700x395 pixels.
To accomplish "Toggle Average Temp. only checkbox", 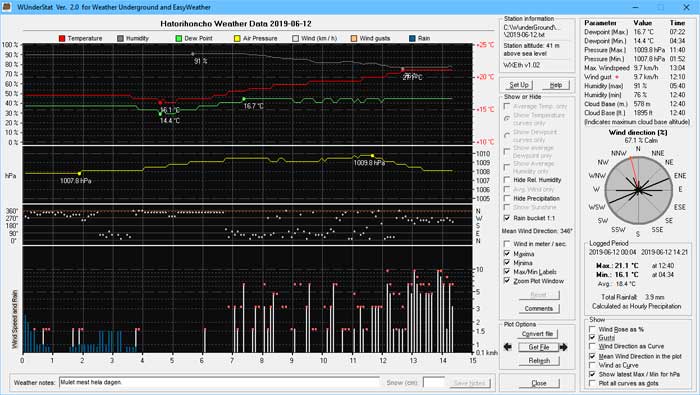I will tap(507, 106).
